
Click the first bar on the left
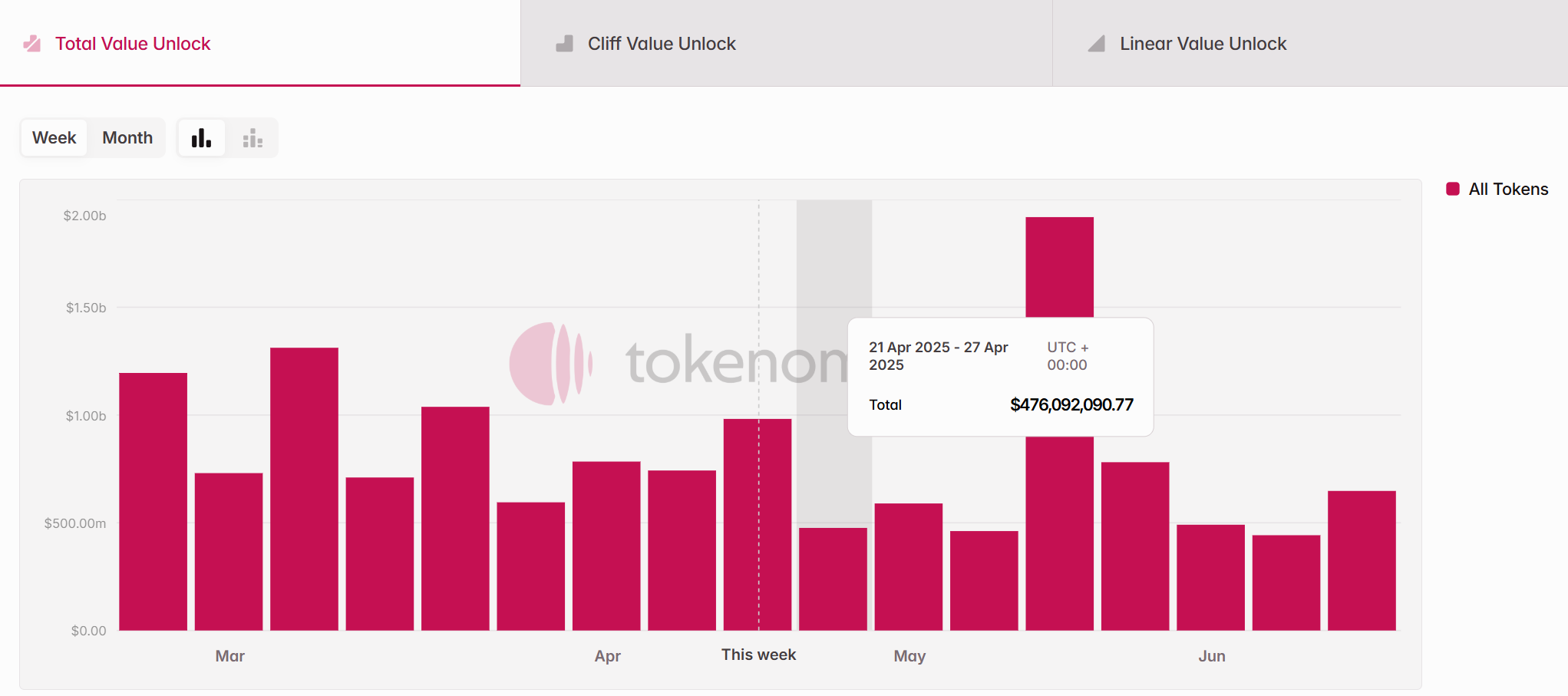[153, 502]
